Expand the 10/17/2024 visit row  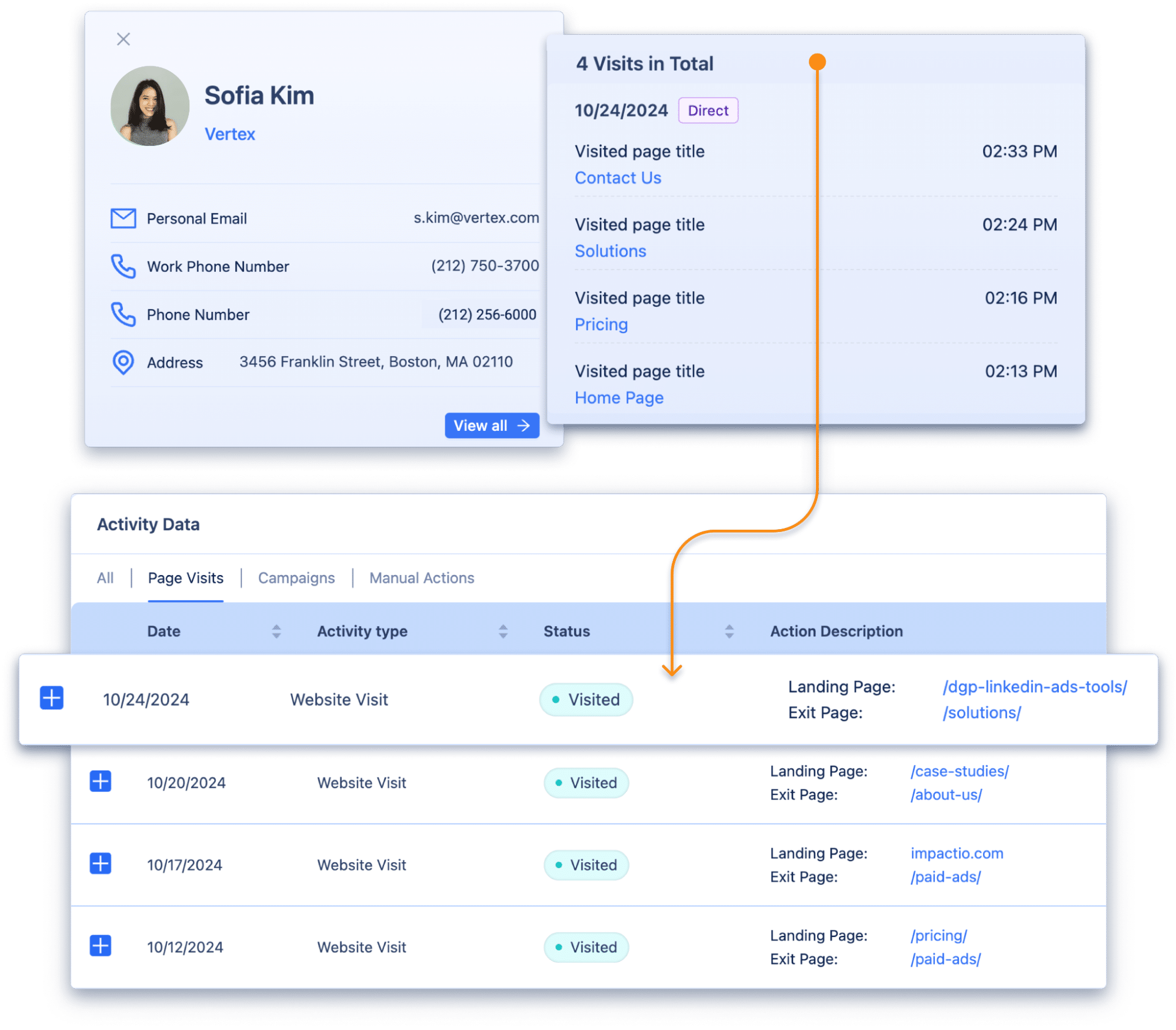101,864
